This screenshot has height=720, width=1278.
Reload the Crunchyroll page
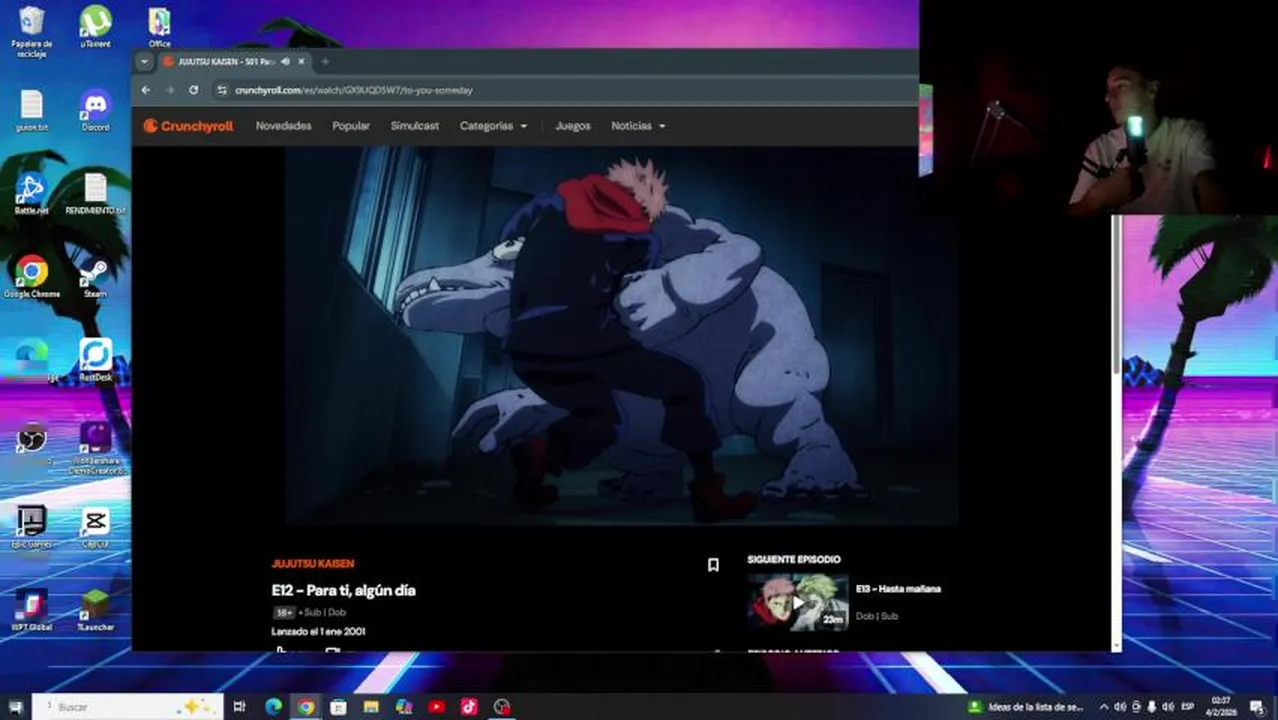[x=193, y=90]
